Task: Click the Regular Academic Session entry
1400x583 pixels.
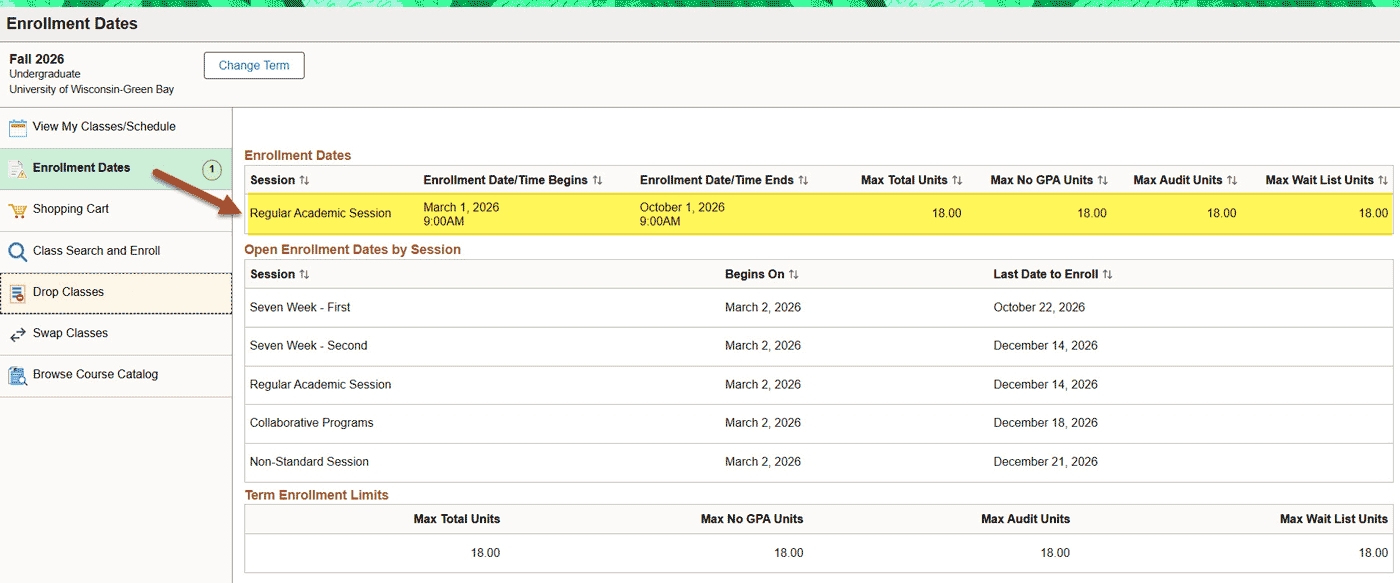Action: click(x=320, y=384)
